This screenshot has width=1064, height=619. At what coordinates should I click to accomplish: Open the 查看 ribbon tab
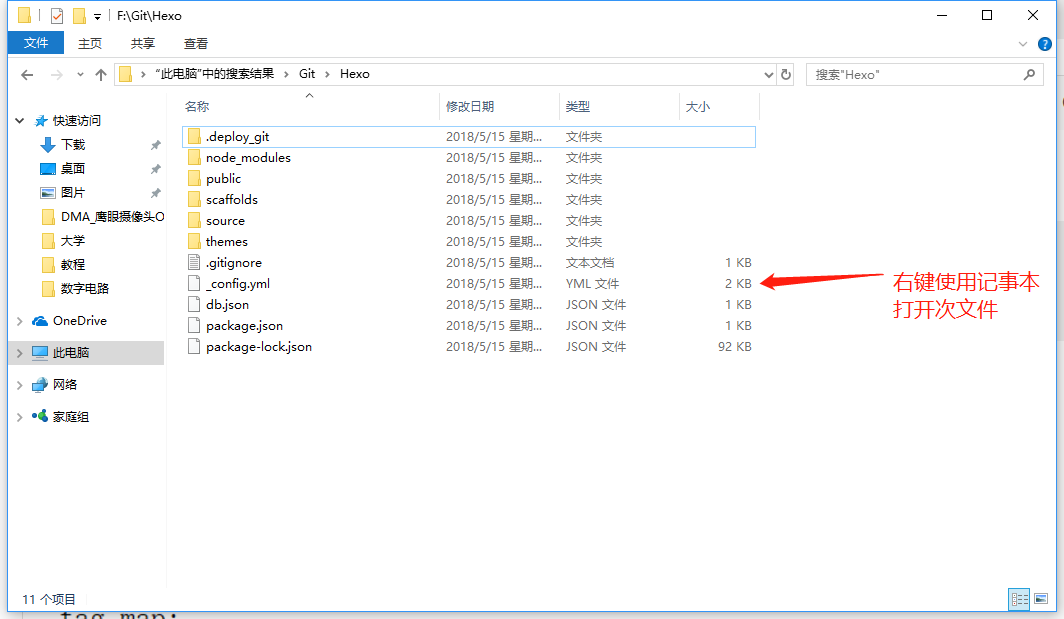pos(196,43)
